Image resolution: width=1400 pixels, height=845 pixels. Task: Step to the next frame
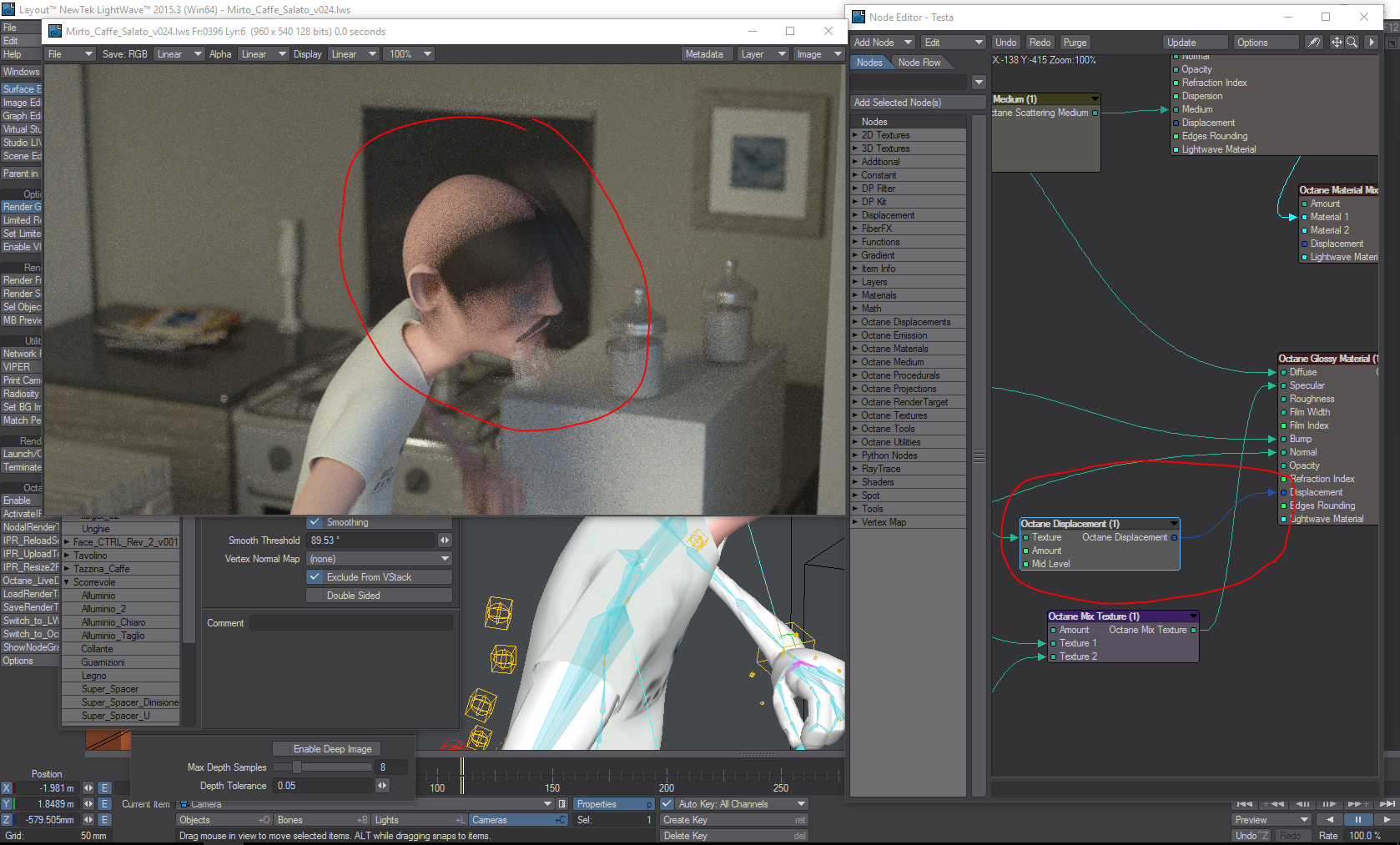point(1330,804)
